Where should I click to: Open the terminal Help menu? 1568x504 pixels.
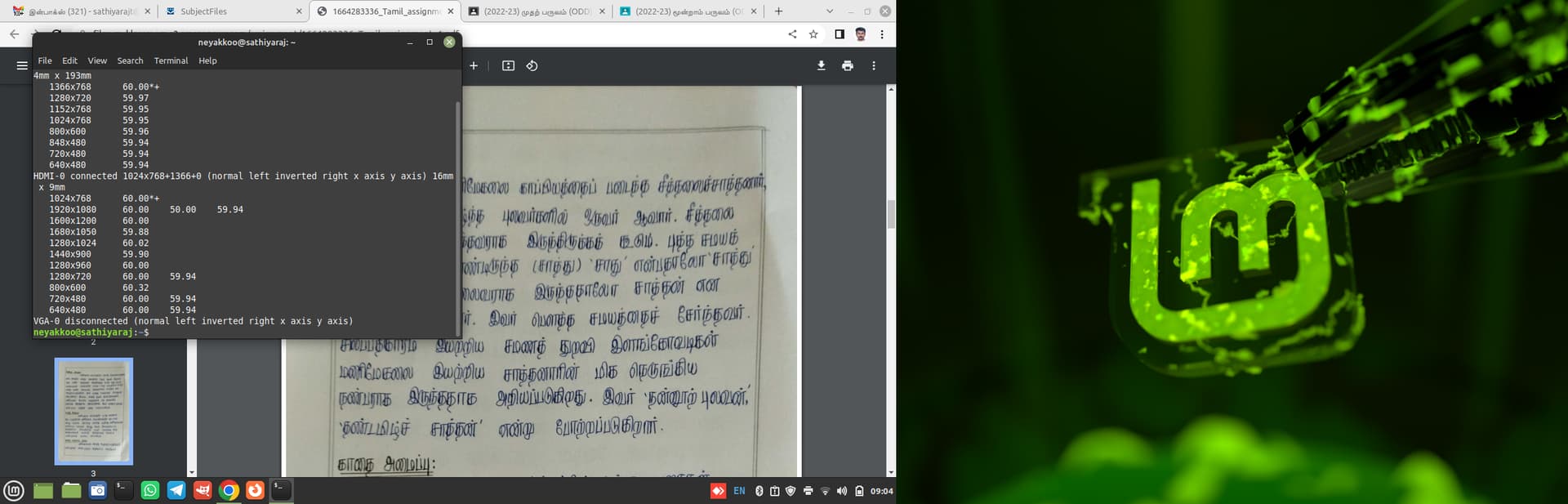[207, 60]
